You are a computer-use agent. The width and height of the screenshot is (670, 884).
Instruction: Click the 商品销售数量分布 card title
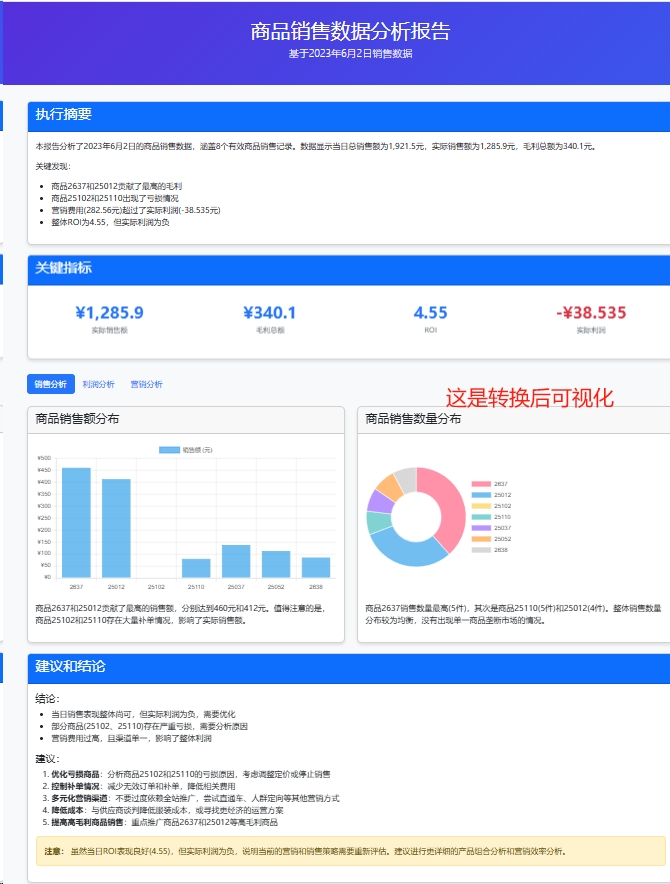pos(413,419)
